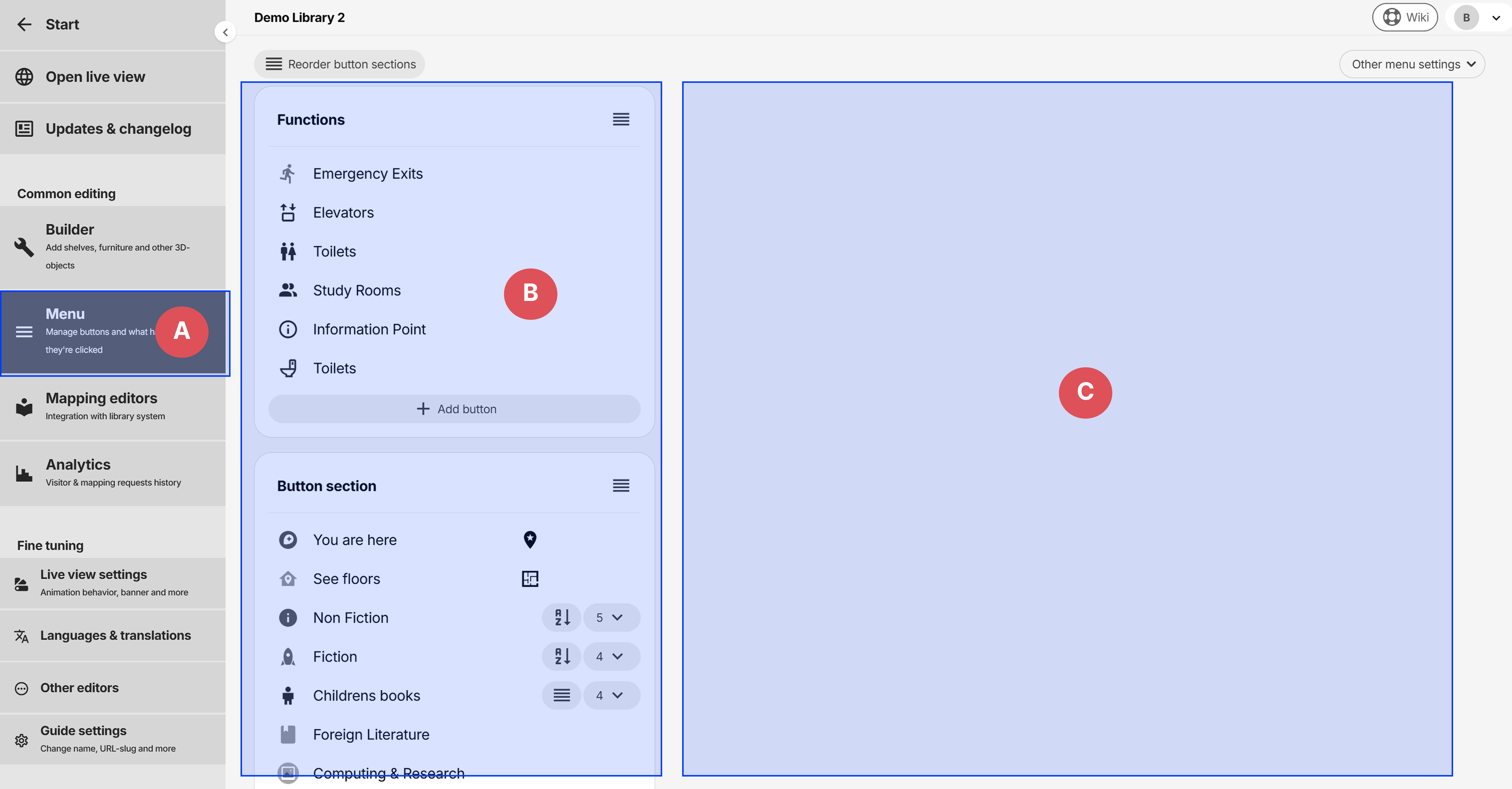The height and width of the screenshot is (789, 1512).
Task: Click the Study Rooms people icon
Action: [288, 289]
